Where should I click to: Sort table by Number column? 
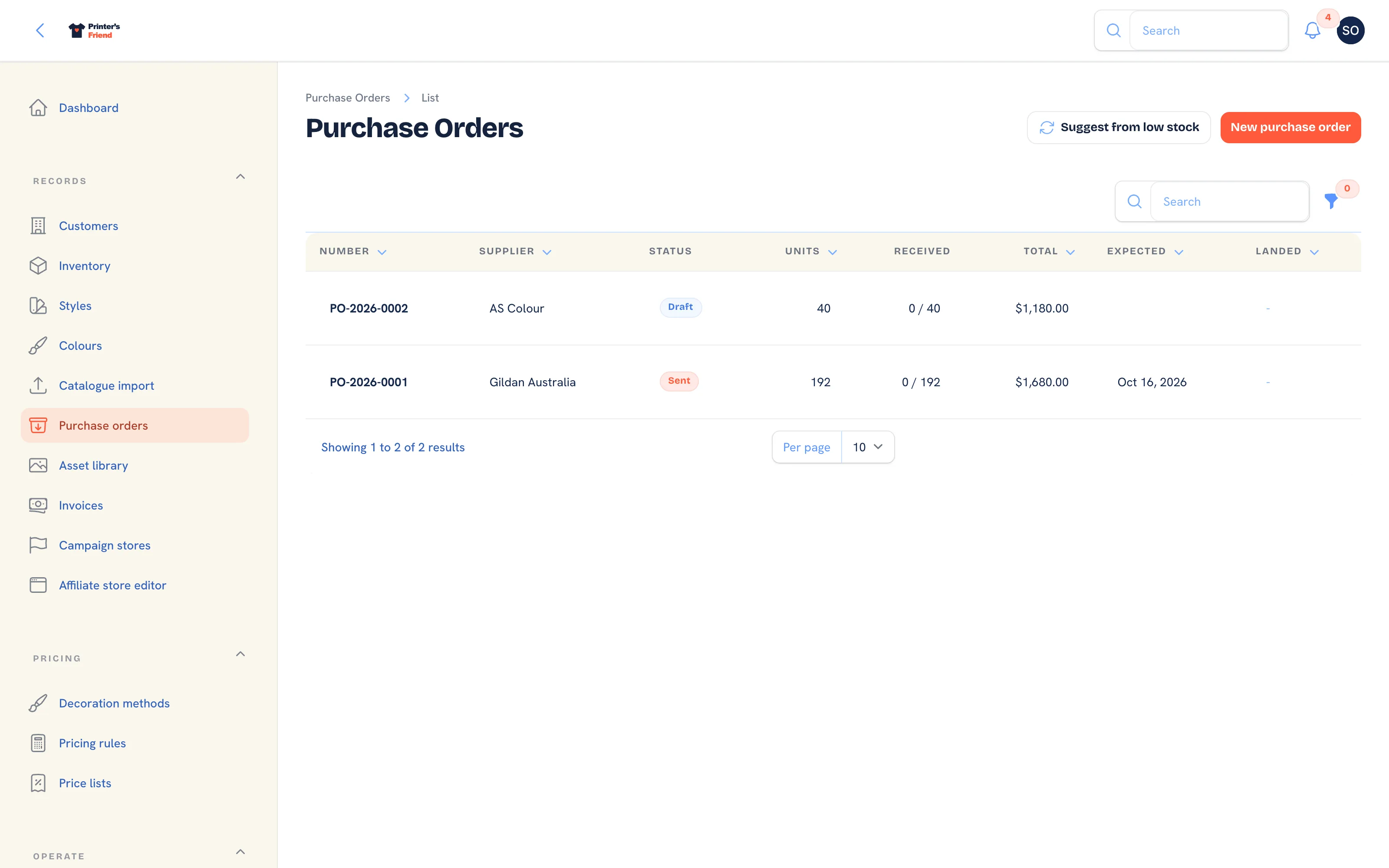[x=353, y=251]
